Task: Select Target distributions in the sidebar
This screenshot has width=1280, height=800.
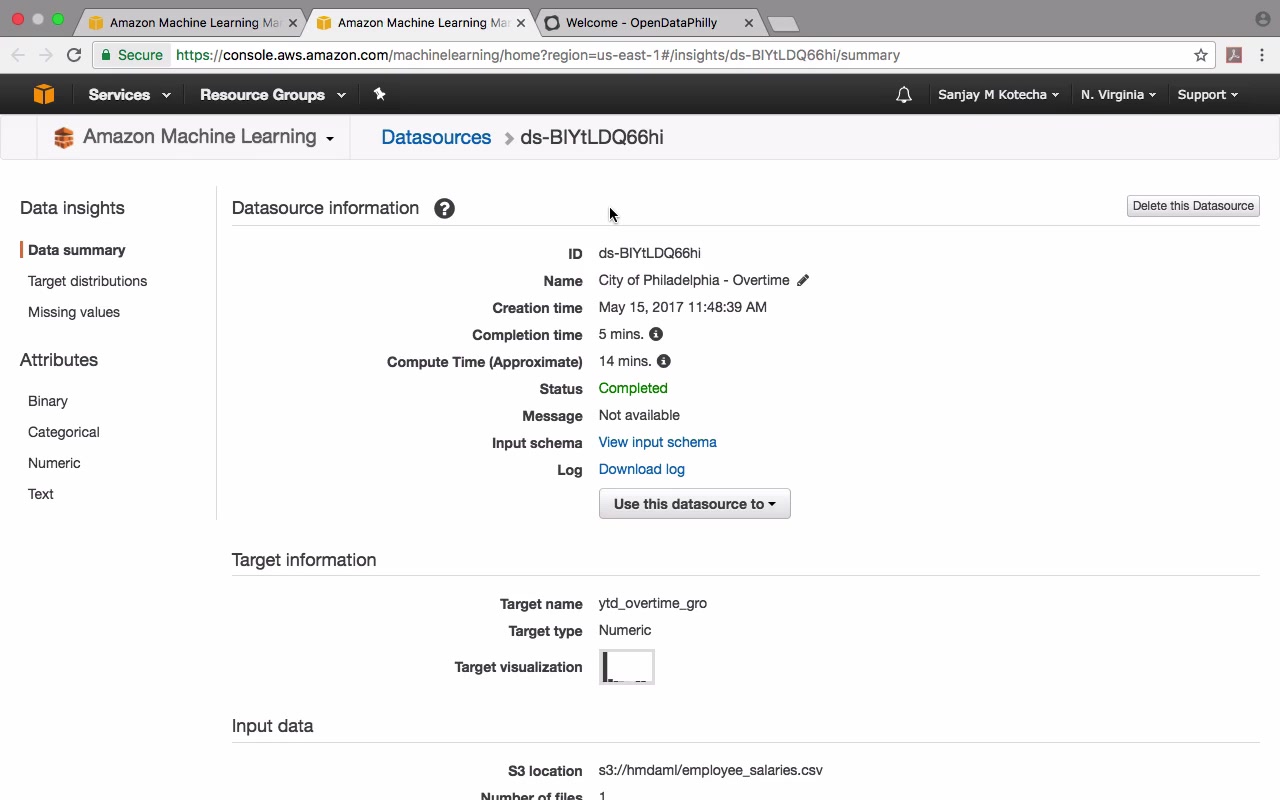Action: tap(88, 281)
